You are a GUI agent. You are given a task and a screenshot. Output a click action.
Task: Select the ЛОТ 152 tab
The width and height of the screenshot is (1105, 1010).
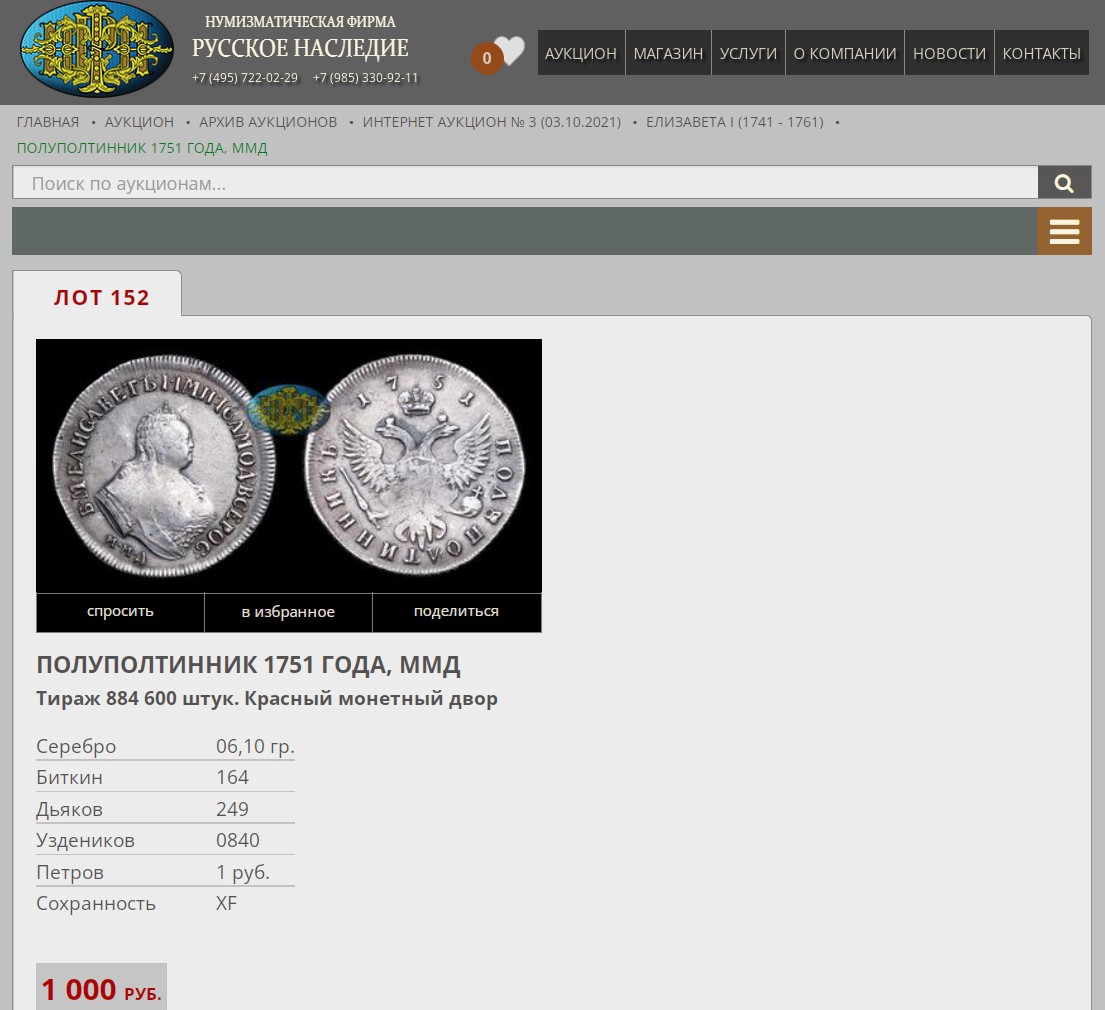click(x=101, y=297)
